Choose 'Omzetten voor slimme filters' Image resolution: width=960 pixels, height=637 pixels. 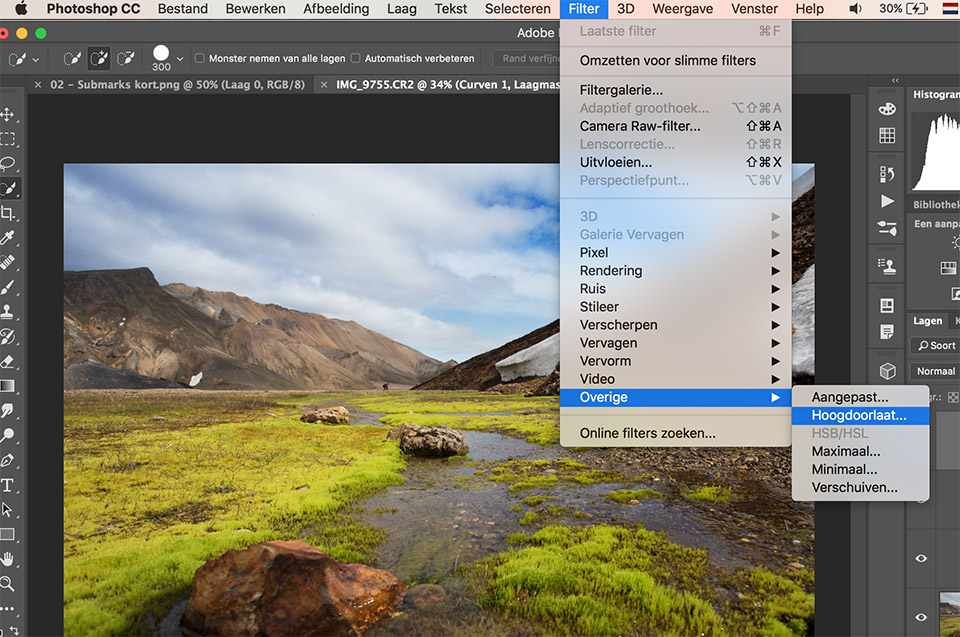pyautogui.click(x=675, y=61)
